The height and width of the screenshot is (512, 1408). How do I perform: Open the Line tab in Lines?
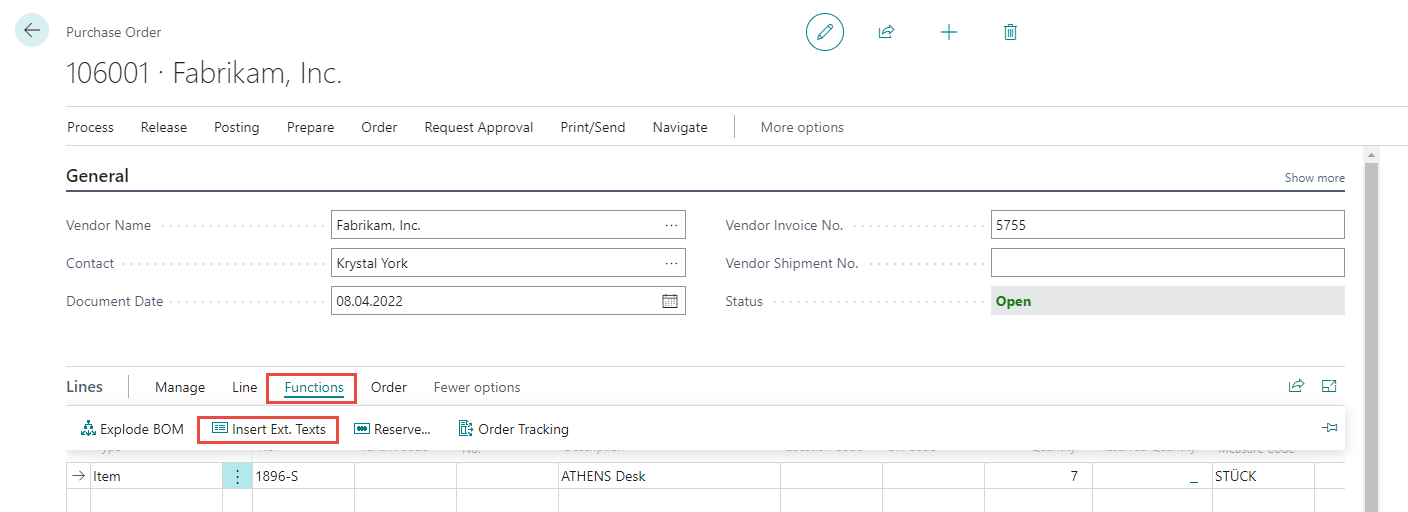pos(244,387)
